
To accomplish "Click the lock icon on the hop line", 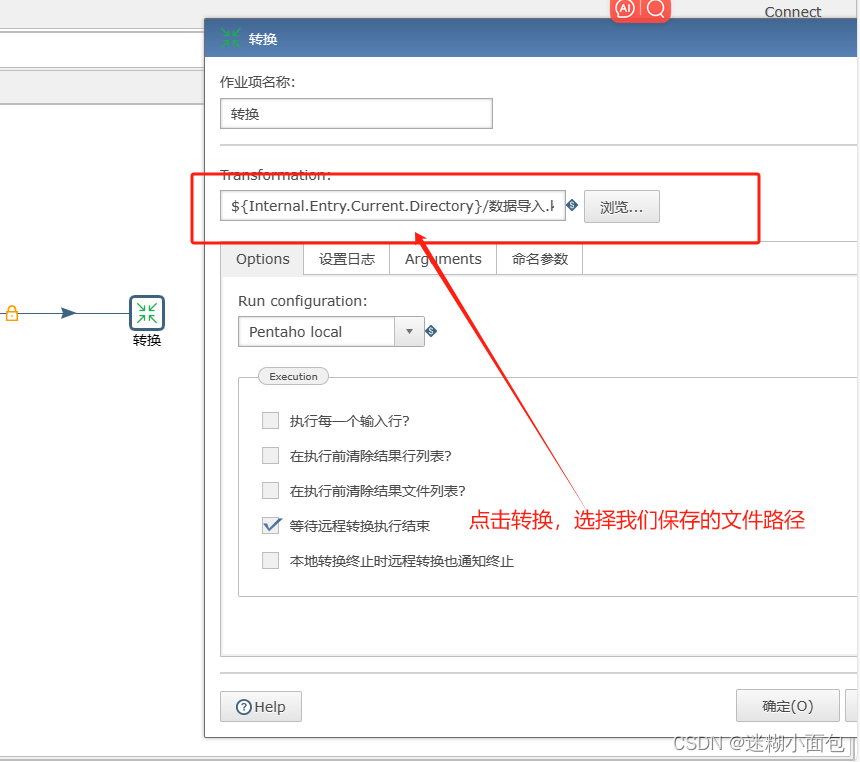I will point(12,313).
